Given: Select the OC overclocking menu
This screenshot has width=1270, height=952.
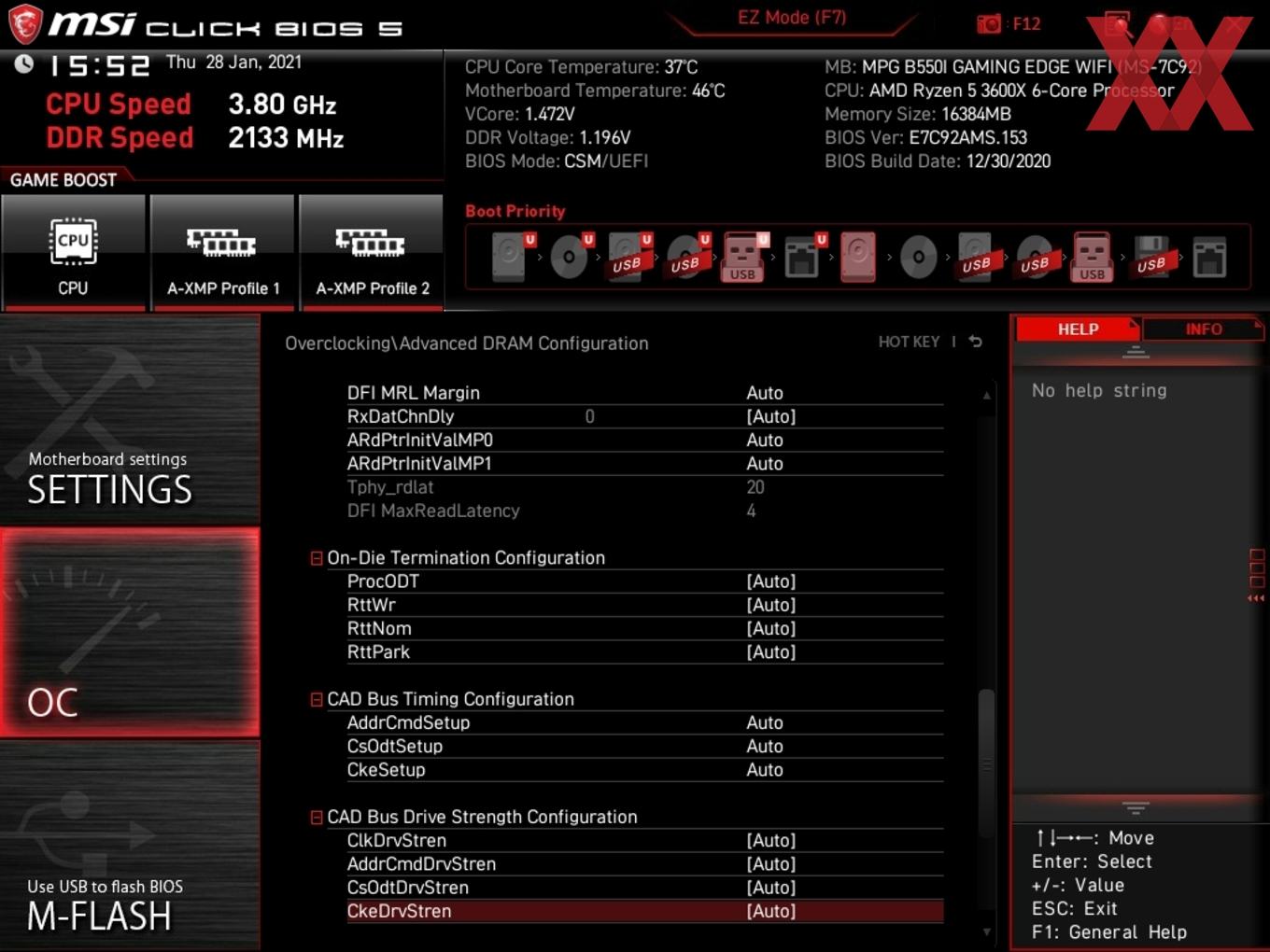Looking at the screenshot, I should point(130,632).
